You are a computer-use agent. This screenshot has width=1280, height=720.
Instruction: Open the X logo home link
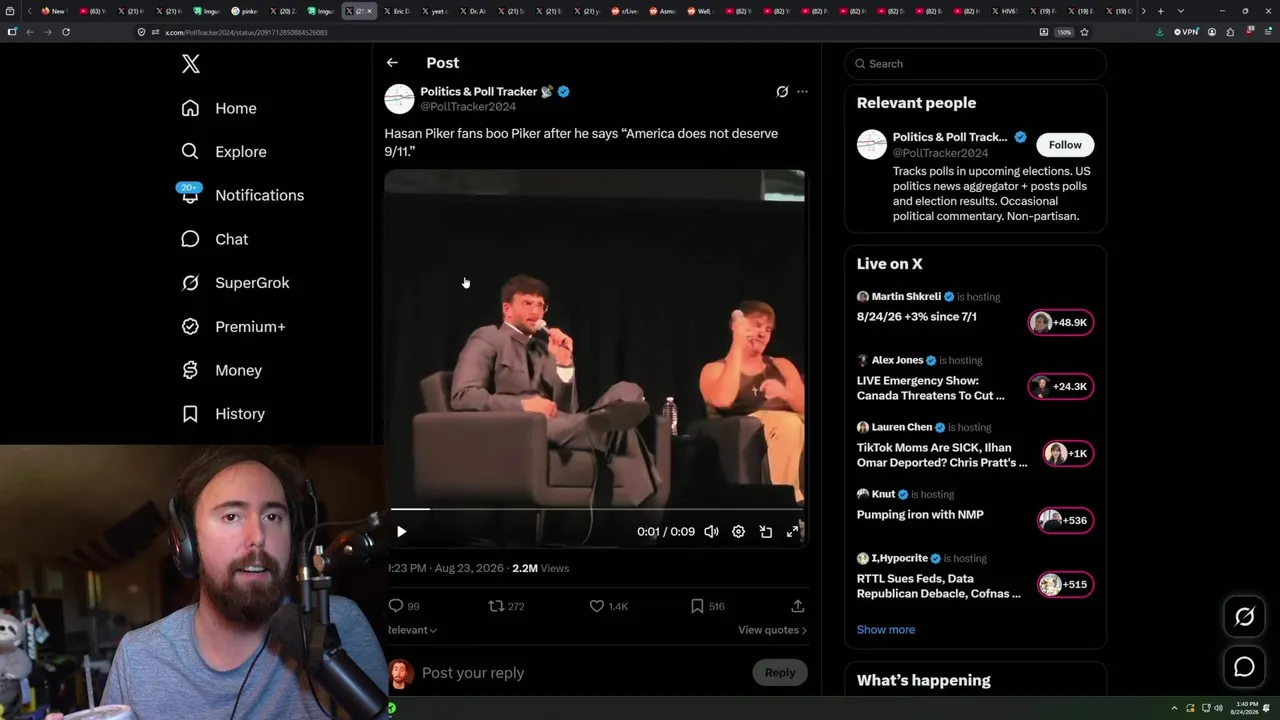[x=191, y=64]
